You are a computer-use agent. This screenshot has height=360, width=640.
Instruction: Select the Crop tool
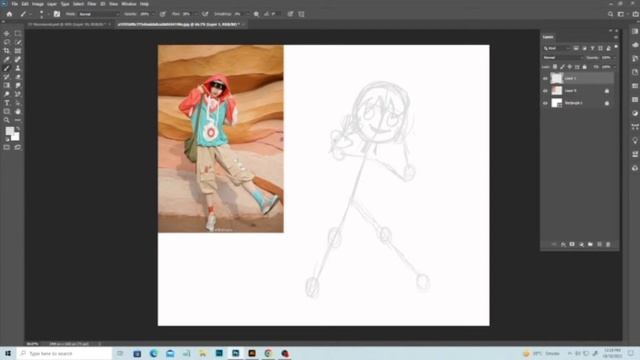pos(7,51)
